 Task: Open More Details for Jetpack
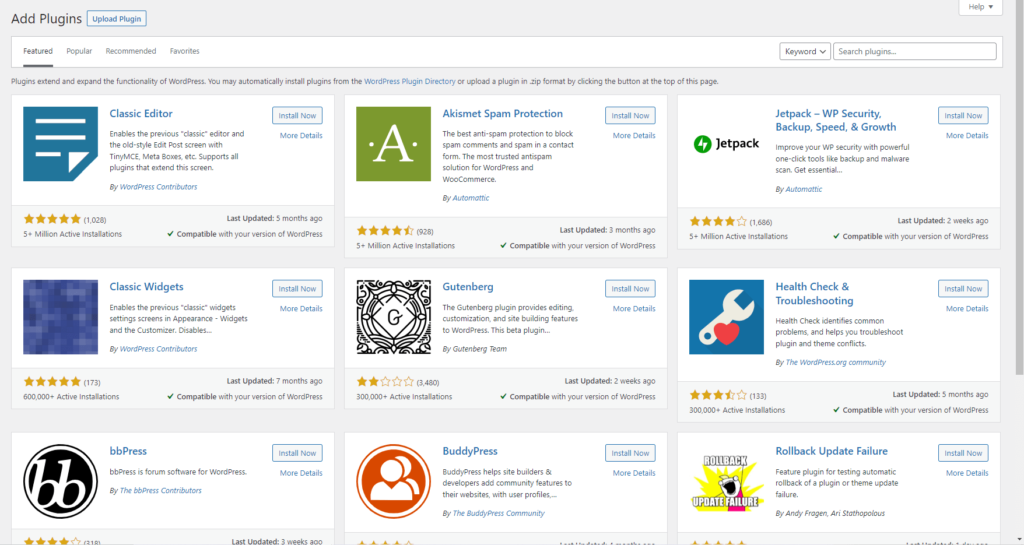(967, 136)
